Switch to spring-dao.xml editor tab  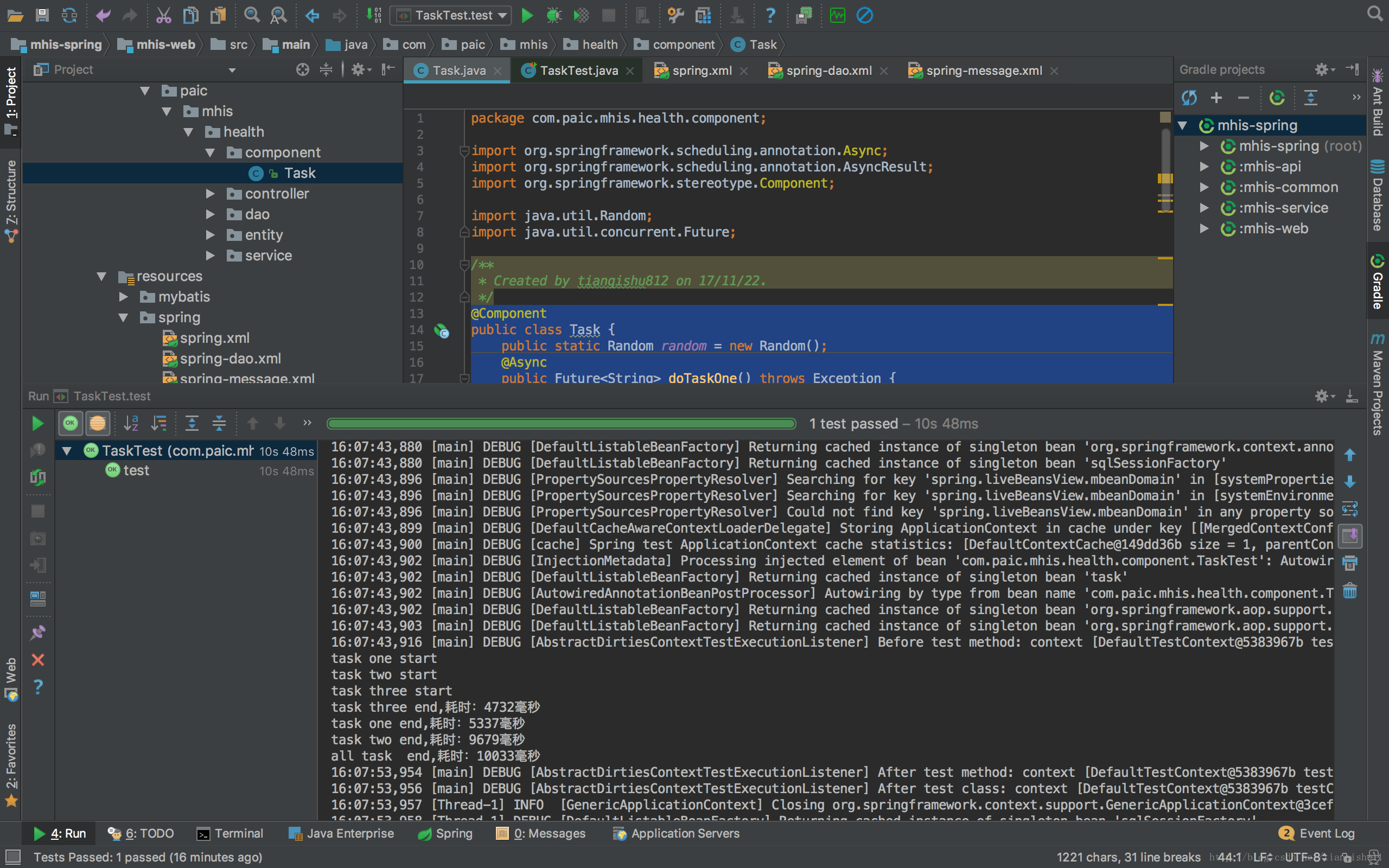pyautogui.click(x=828, y=71)
